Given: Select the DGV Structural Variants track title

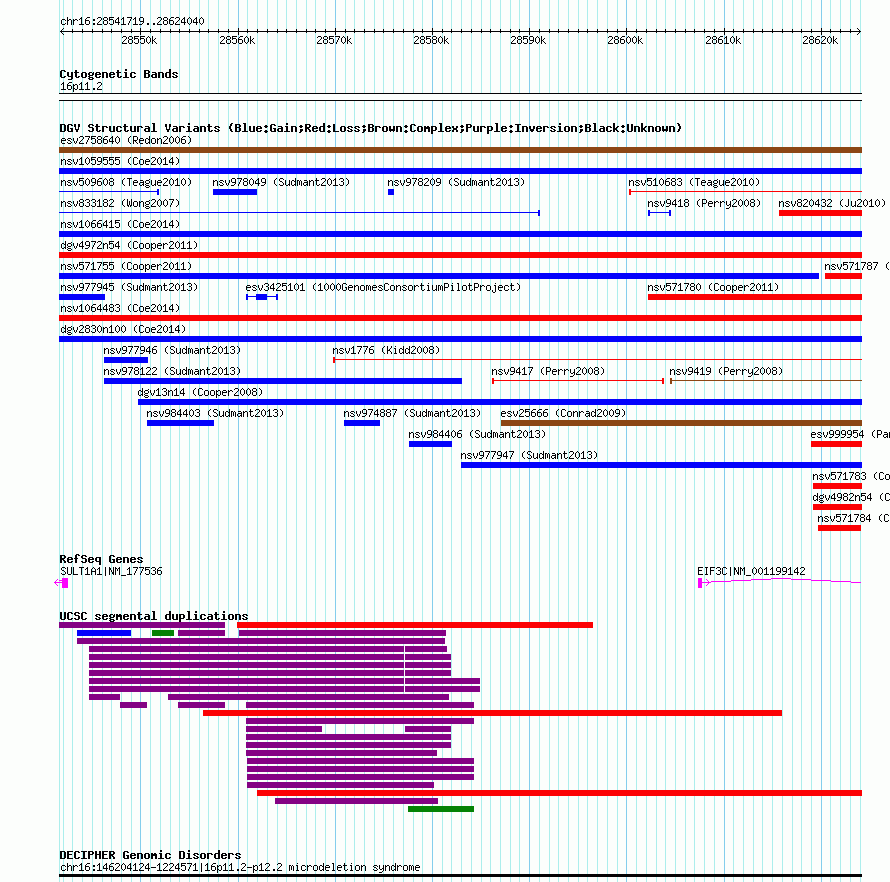Looking at the screenshot, I should click(x=371, y=128).
